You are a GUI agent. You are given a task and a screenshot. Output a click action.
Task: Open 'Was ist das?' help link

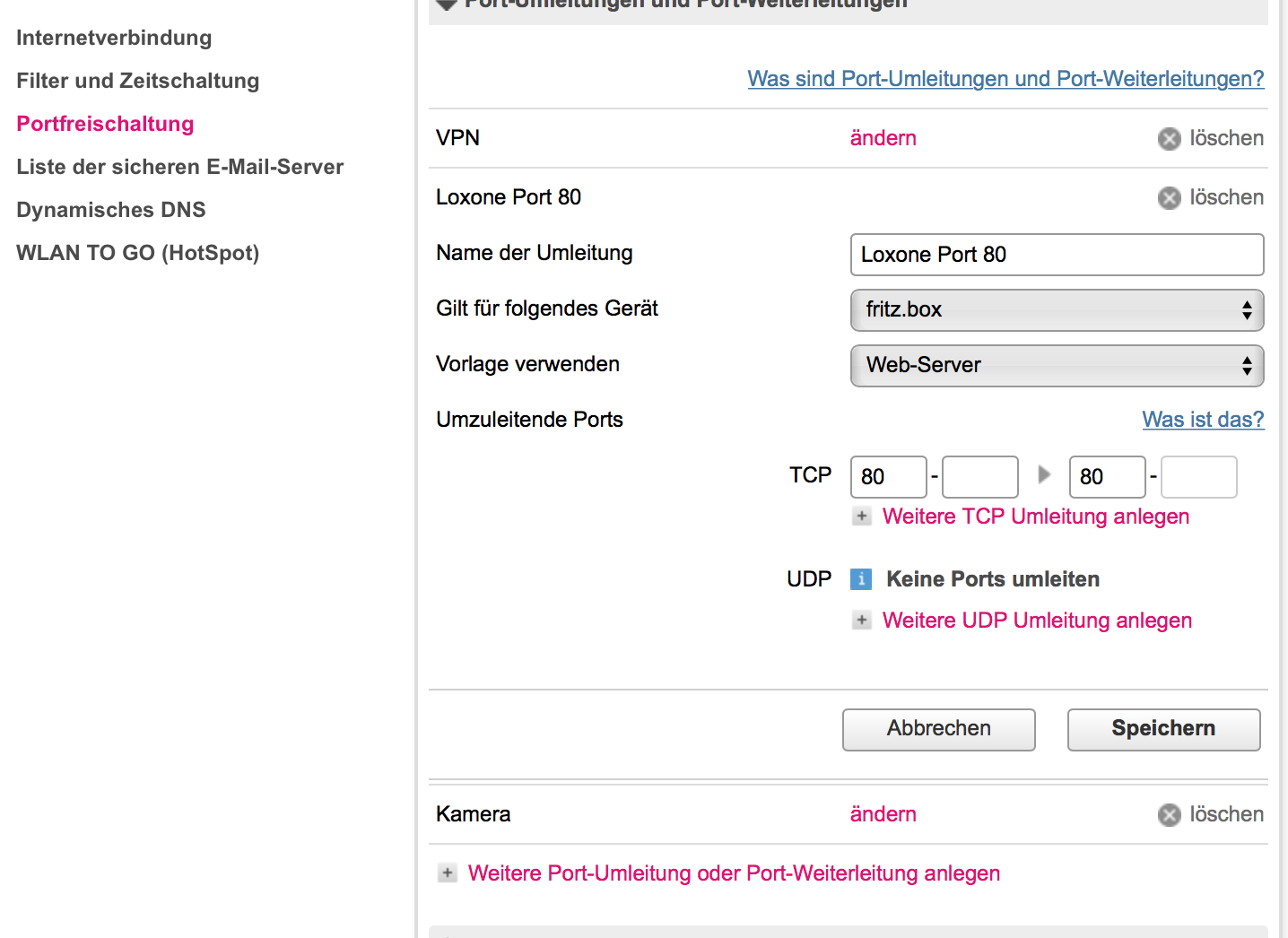(1203, 420)
